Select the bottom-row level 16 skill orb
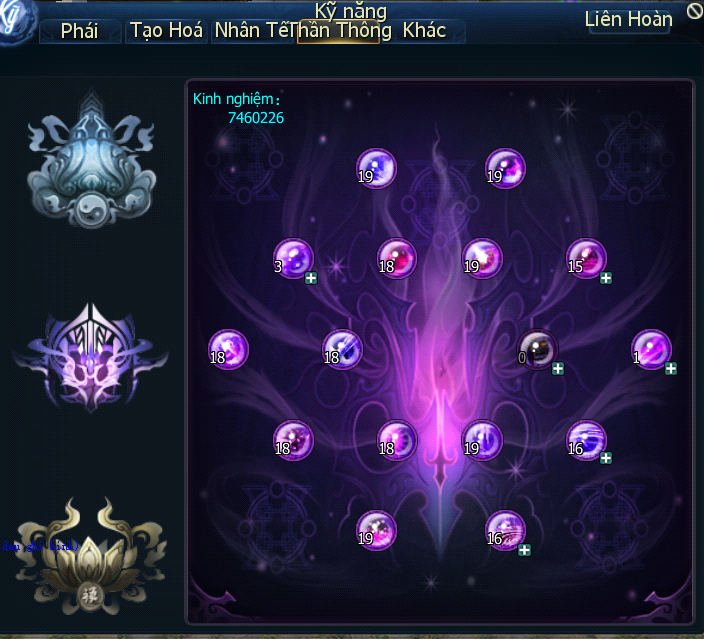This screenshot has width=706, height=640. pos(505,530)
